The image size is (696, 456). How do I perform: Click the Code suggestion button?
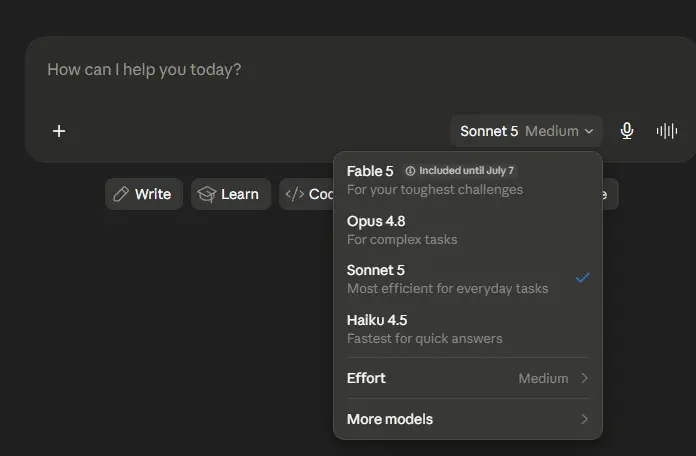coord(306,194)
